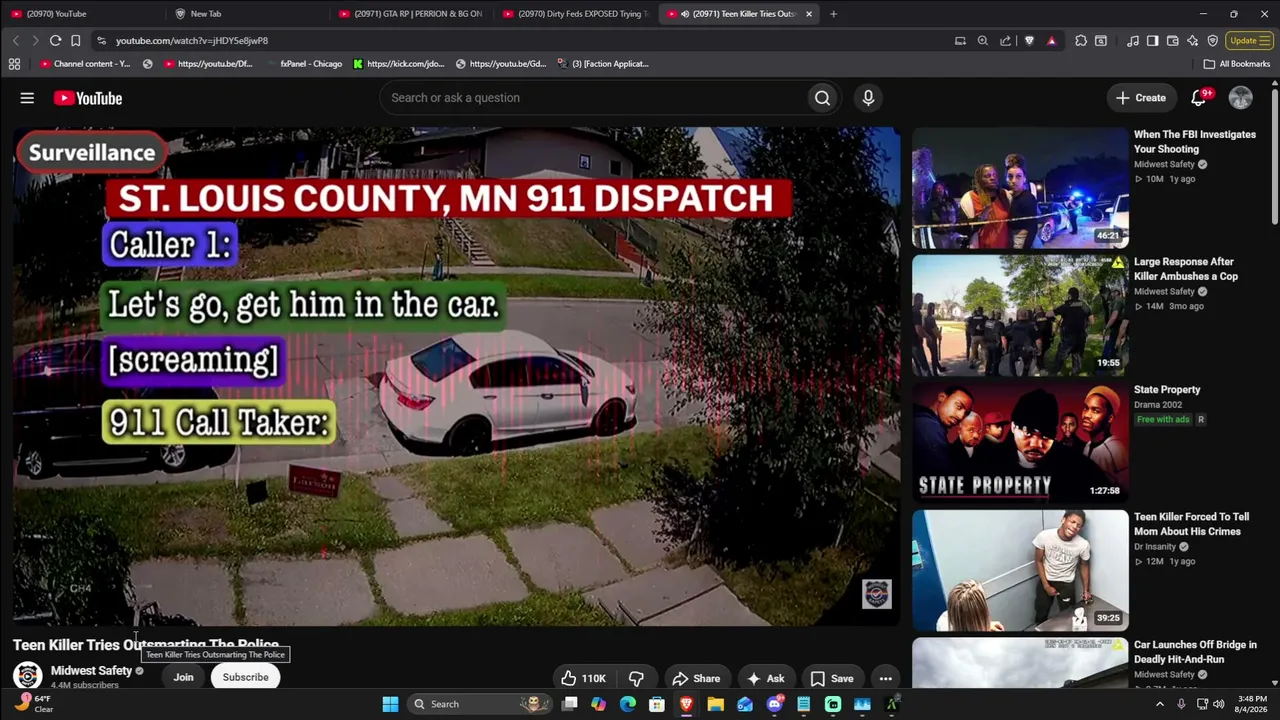Open the Update browser menu button

(1248, 41)
